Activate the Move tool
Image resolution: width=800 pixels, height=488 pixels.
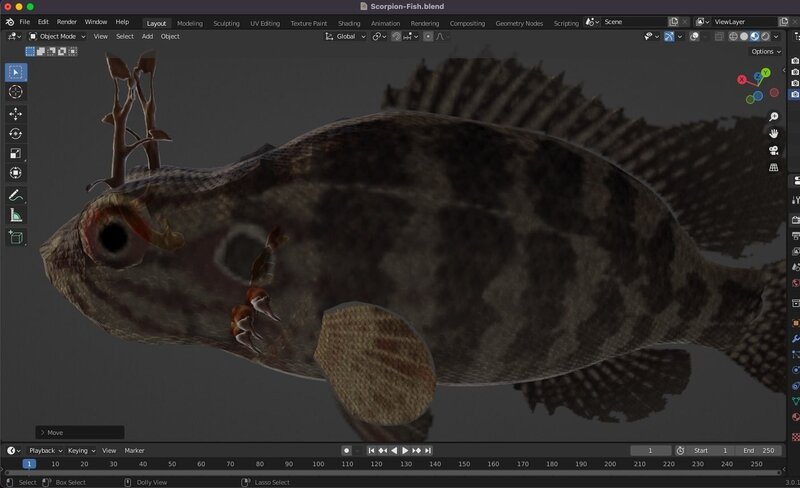[x=16, y=114]
